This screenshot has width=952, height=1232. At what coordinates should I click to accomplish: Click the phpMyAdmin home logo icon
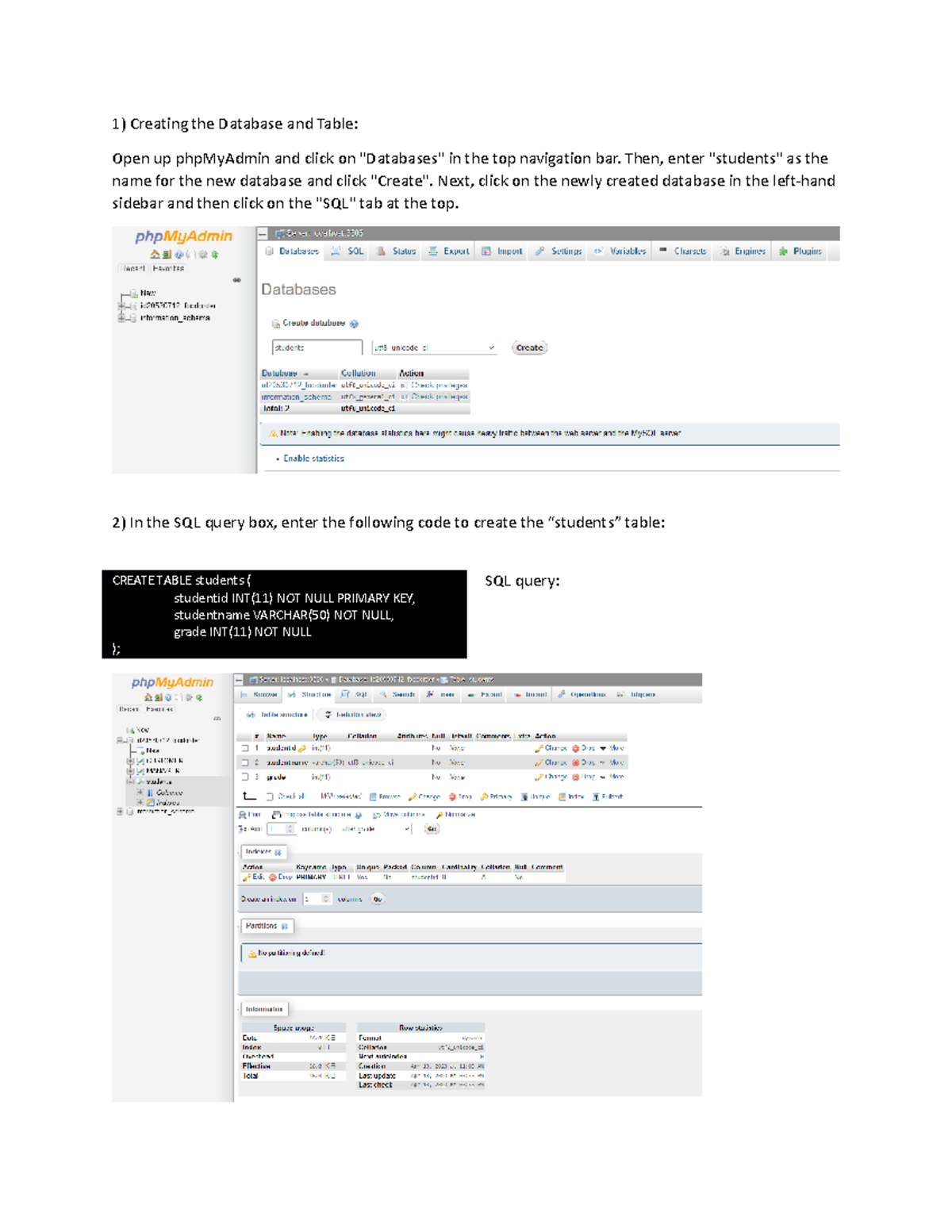tap(154, 254)
